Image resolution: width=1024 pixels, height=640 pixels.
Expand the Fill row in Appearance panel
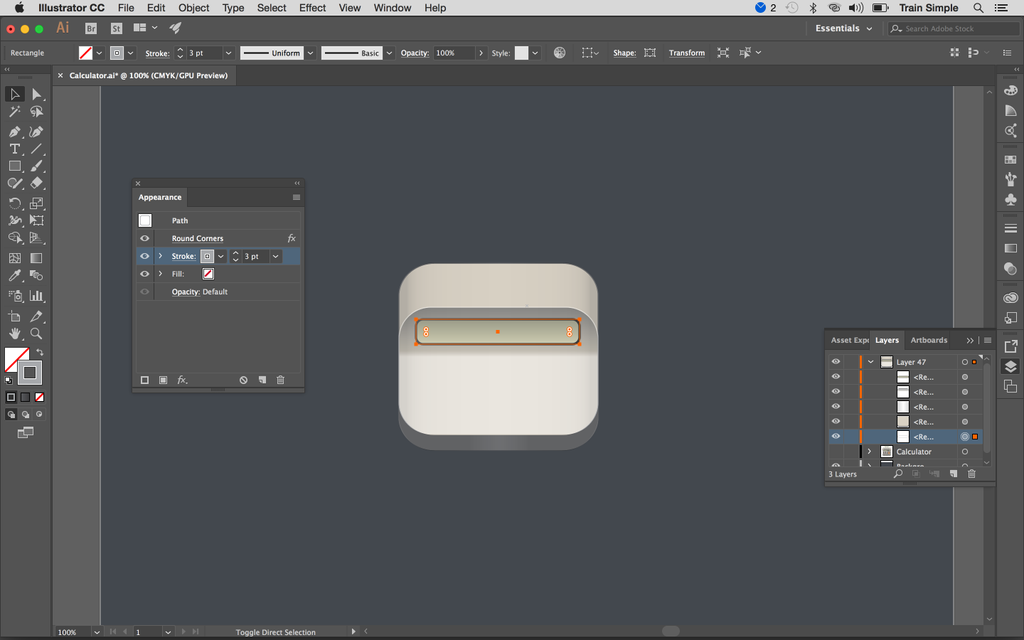pyautogui.click(x=160, y=272)
